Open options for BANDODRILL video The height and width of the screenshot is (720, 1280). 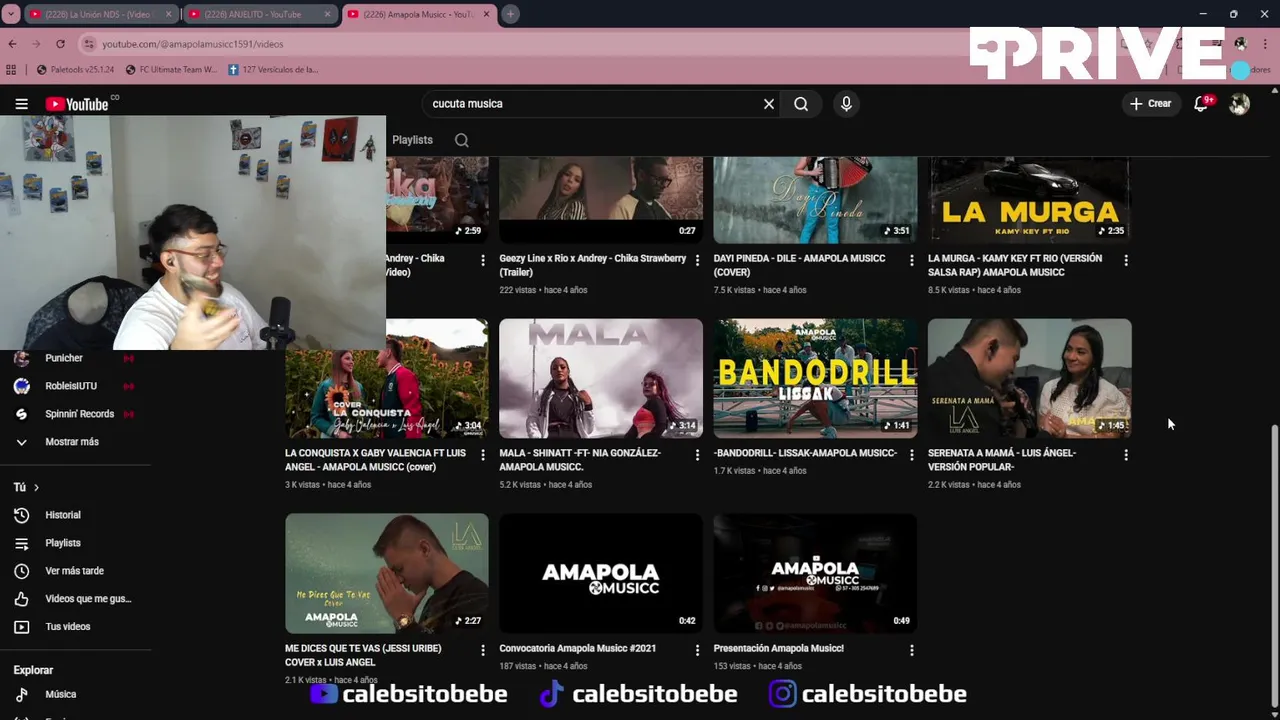(x=911, y=455)
